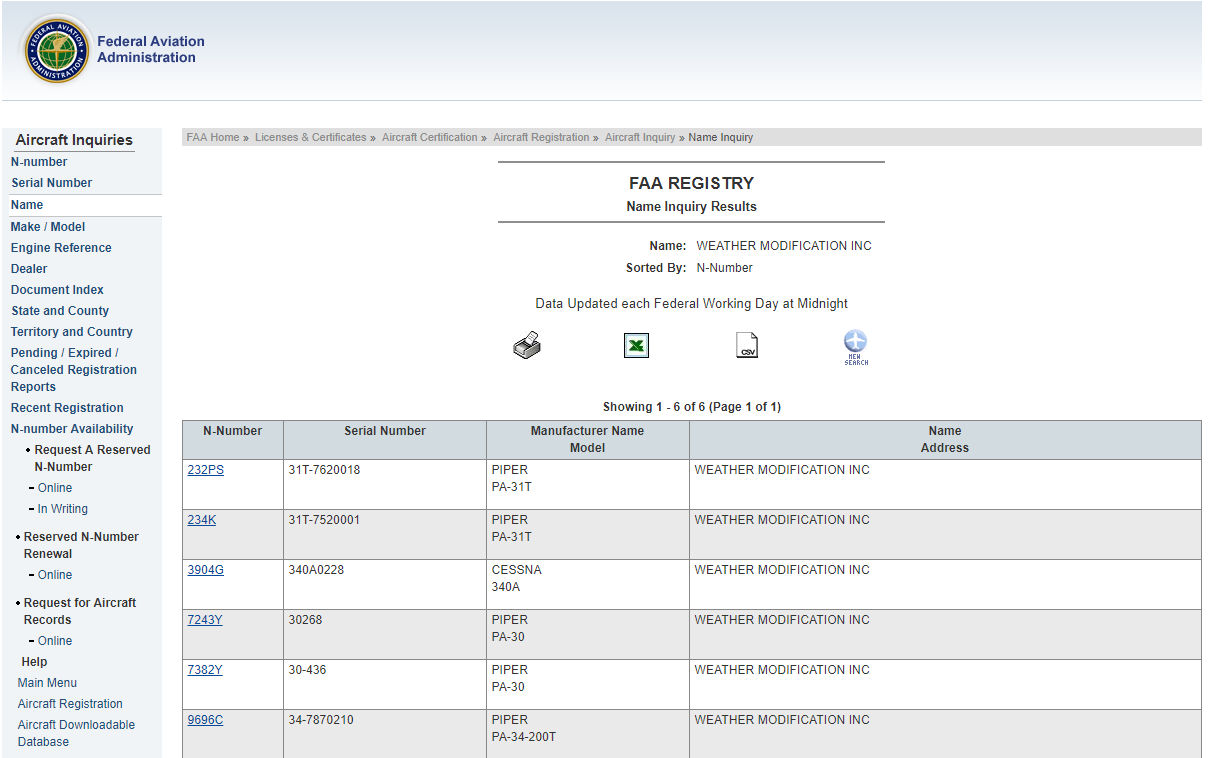This screenshot has width=1208, height=758.
Task: Go to FAA Home breadcrumb
Action: point(213,137)
